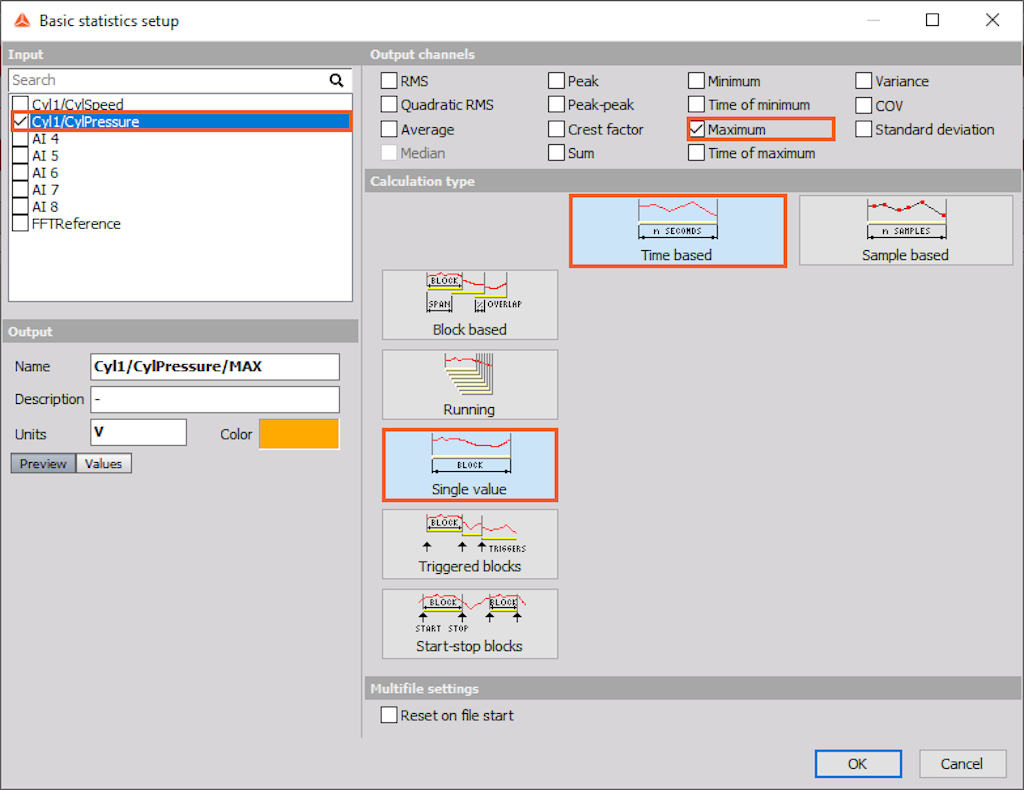1024x790 pixels.
Task: Edit the output Name field
Action: pos(215,366)
